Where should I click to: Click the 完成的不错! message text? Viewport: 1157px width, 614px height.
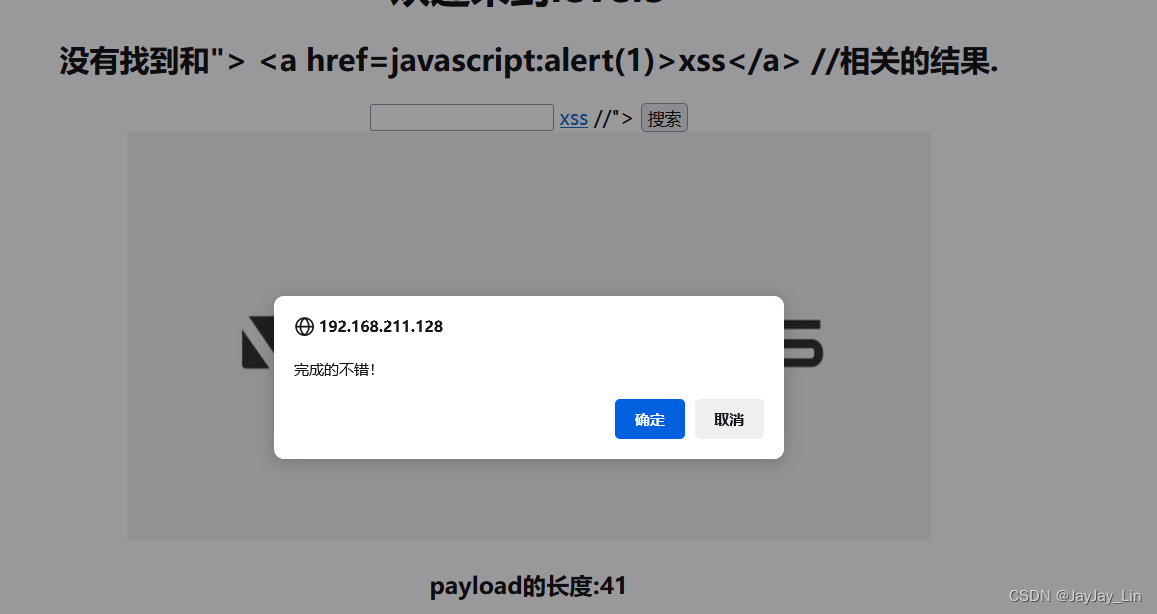coord(335,370)
